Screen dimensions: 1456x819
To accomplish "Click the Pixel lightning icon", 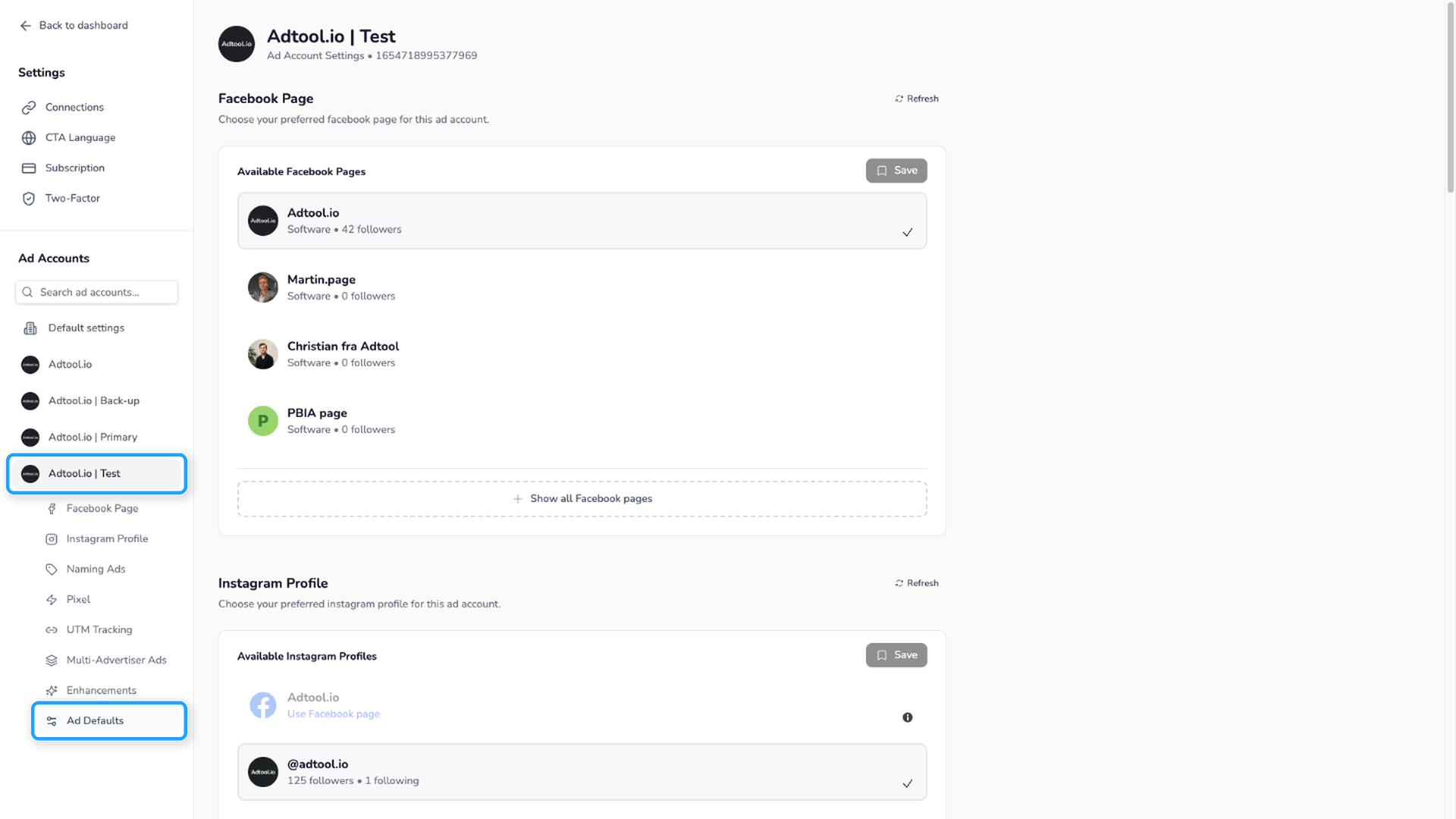I will (x=52, y=600).
